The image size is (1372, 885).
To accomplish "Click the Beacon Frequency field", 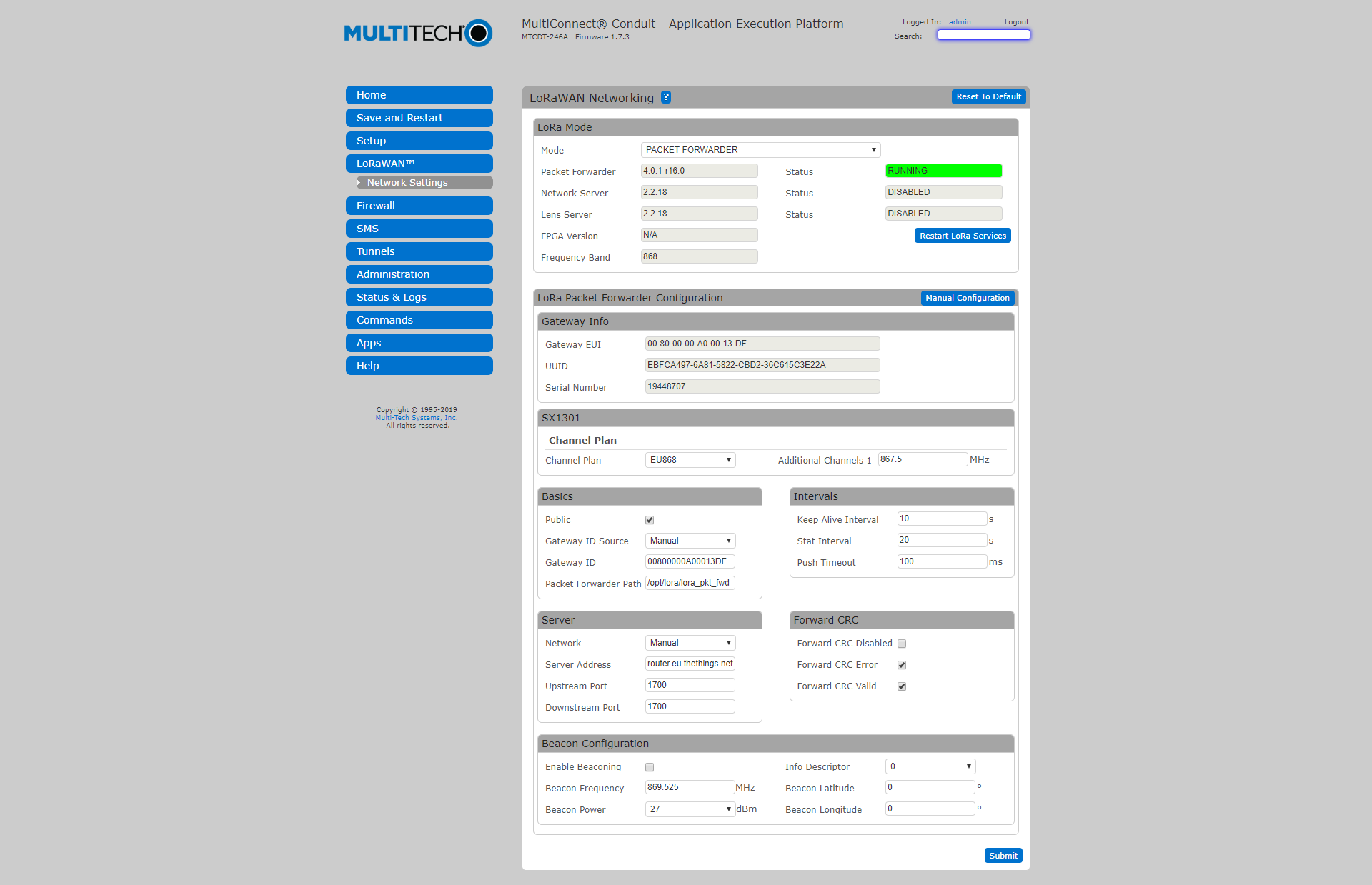I will (690, 787).
